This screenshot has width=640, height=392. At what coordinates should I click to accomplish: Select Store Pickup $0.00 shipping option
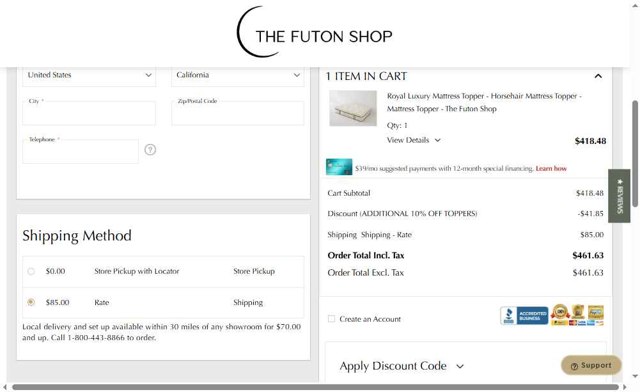tap(31, 271)
